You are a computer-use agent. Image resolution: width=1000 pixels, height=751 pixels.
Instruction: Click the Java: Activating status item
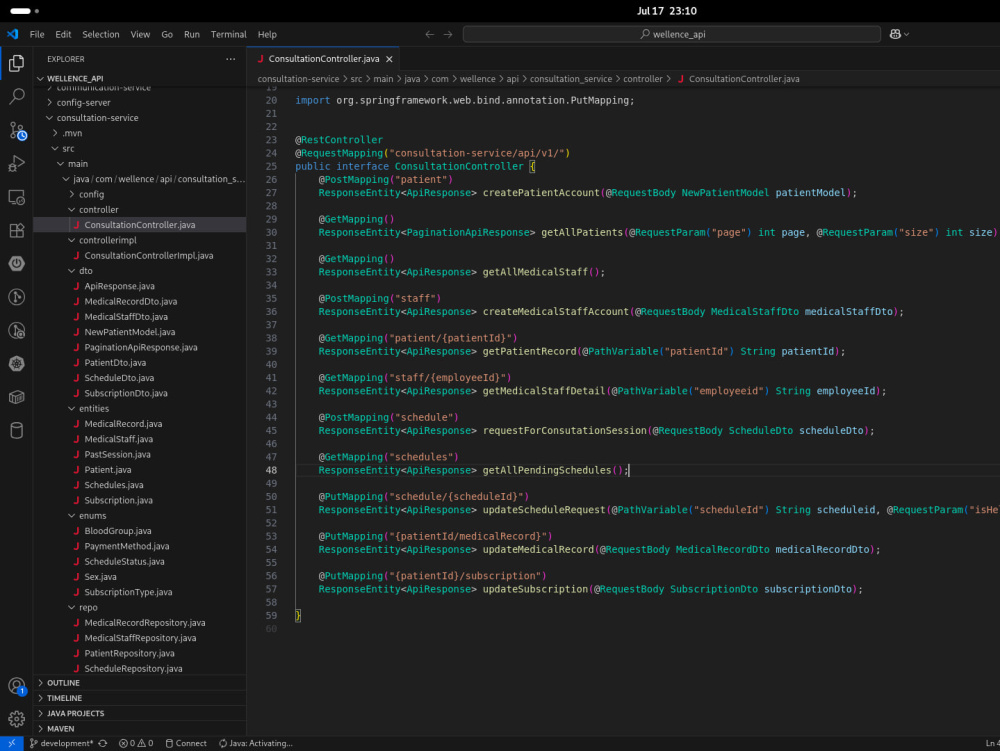click(x=255, y=743)
